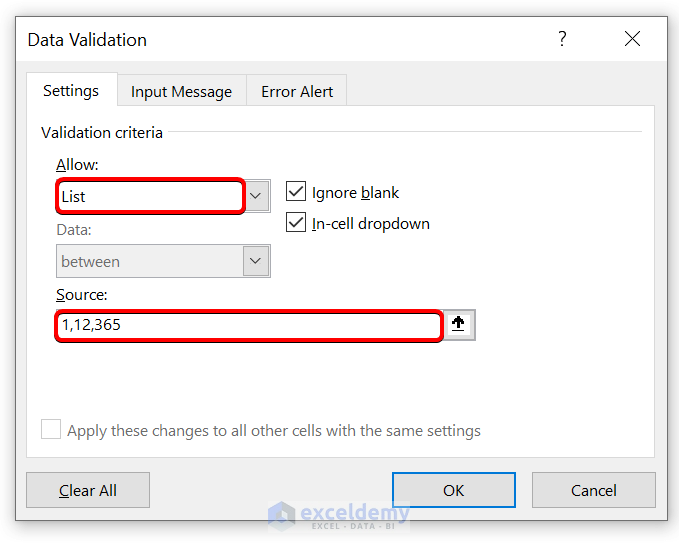679x548 pixels.
Task: Toggle the Ignore blank checkbox
Action: click(296, 192)
